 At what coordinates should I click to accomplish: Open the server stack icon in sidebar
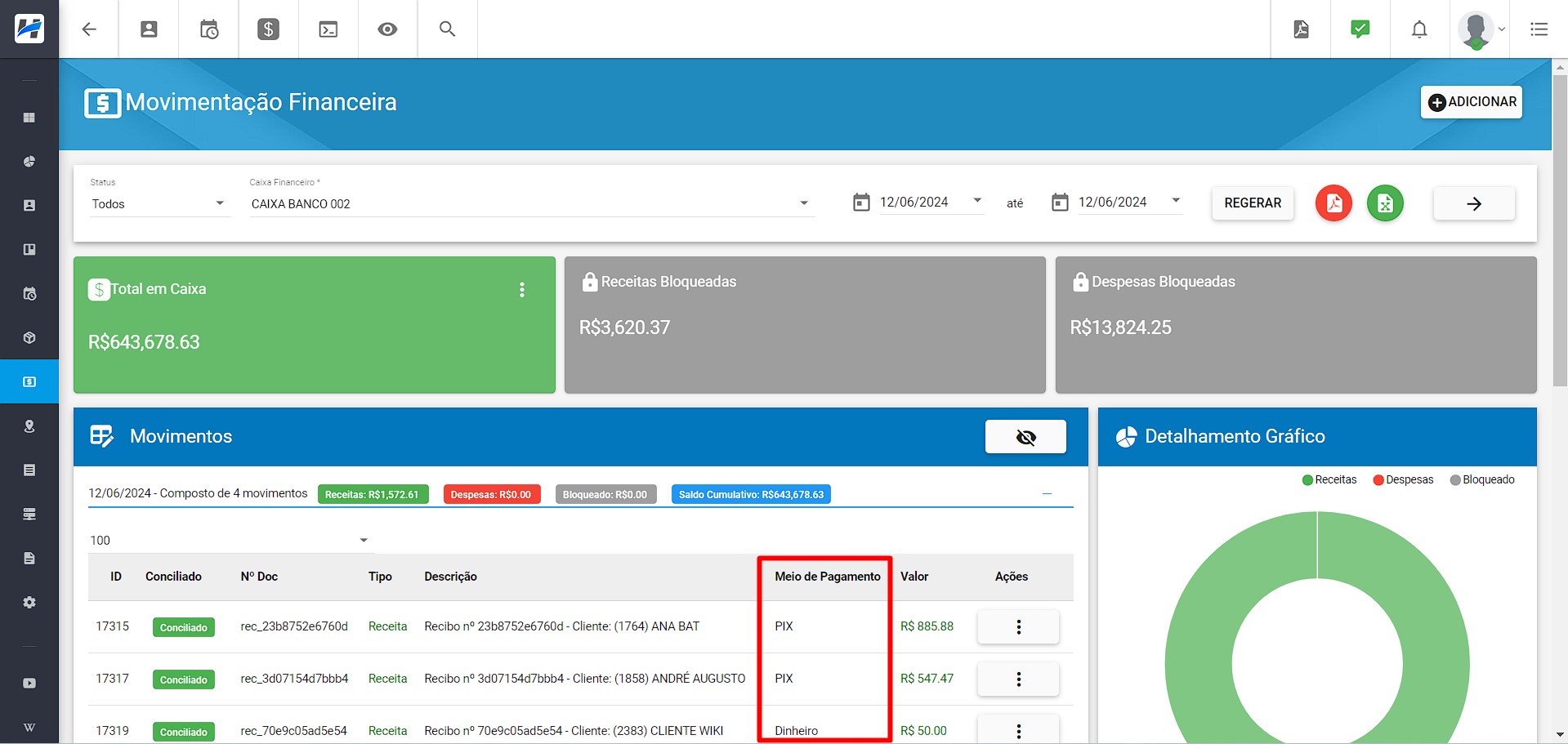click(x=29, y=515)
